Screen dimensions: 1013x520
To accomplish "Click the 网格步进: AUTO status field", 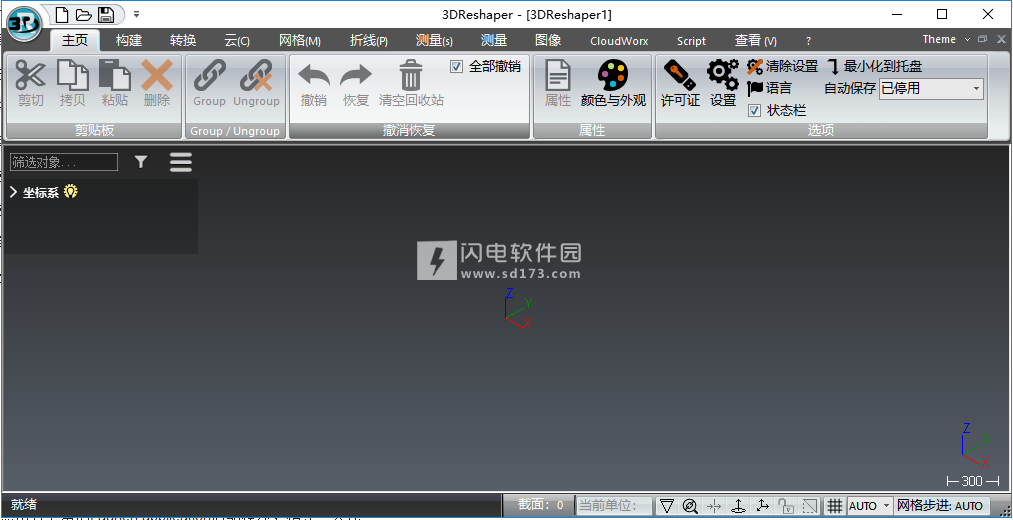I will (940, 506).
